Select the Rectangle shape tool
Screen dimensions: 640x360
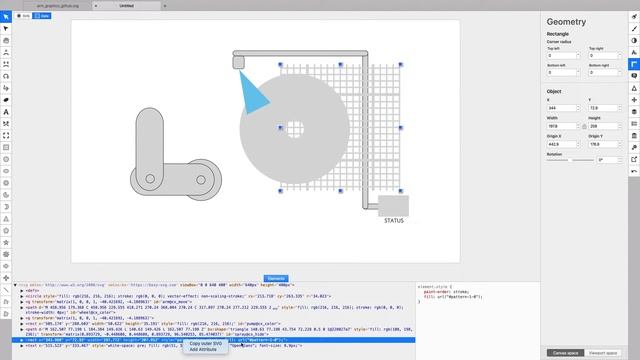click(6, 147)
